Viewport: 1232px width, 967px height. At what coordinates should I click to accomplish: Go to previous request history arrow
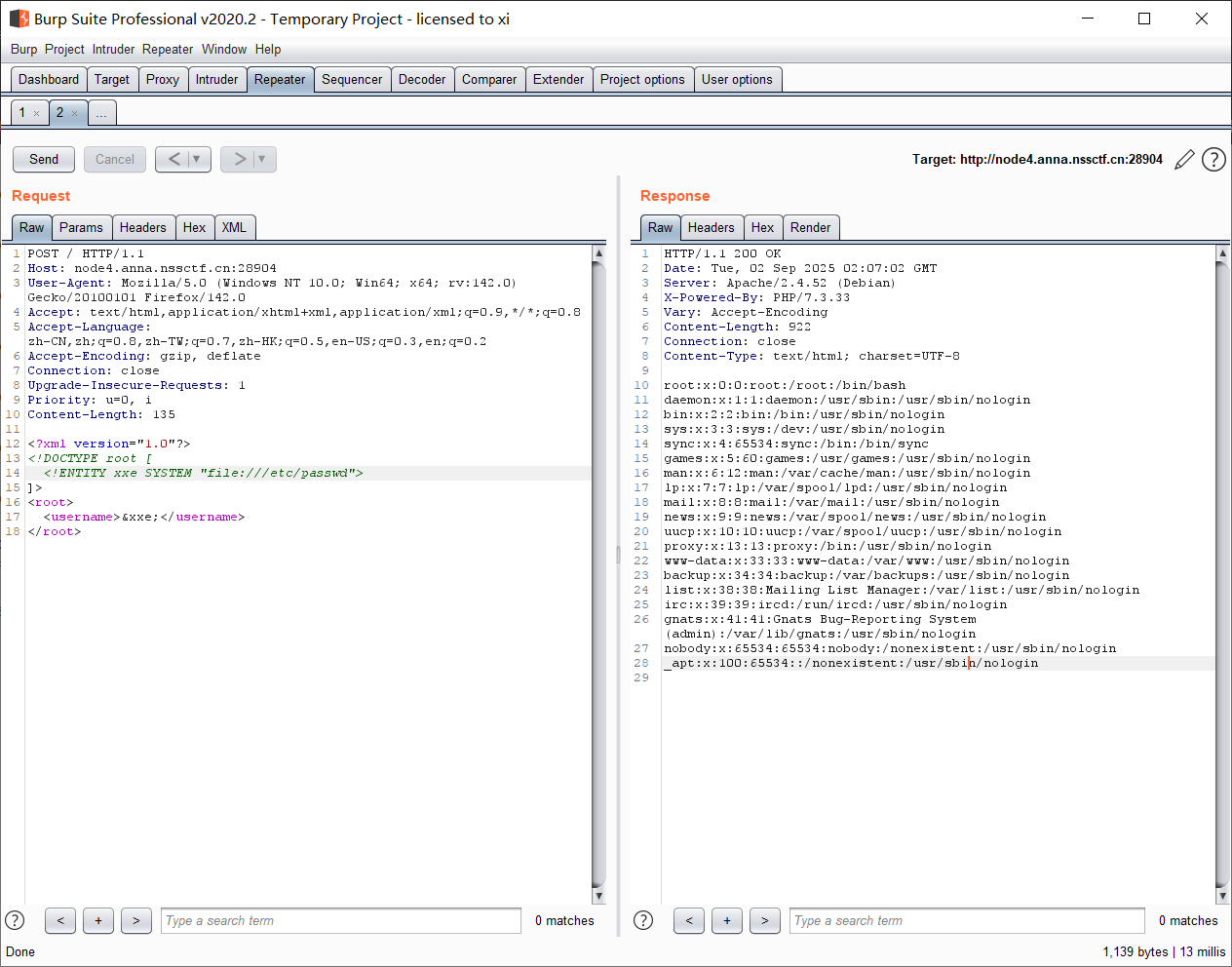(x=173, y=159)
